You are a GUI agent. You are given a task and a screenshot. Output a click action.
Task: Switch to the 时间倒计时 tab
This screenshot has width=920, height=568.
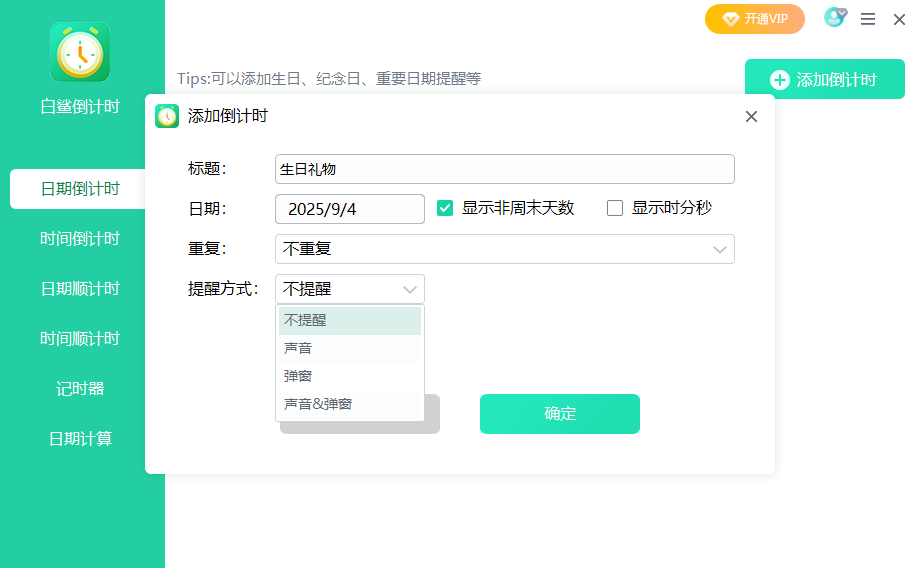point(80,239)
